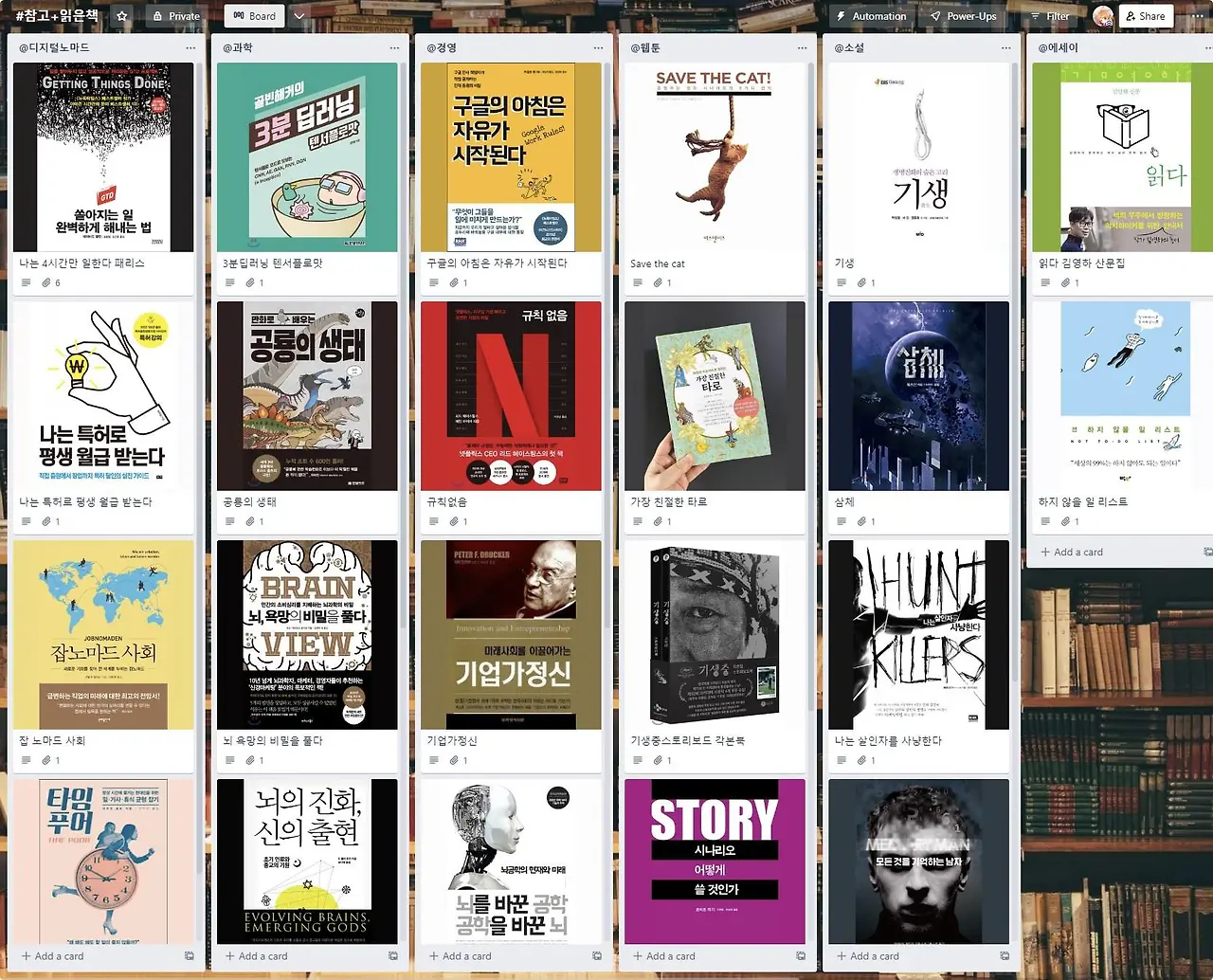The width and height of the screenshot is (1213, 980).
Task: Open the Netflix 규칙 없음 cover image
Action: 511,396
